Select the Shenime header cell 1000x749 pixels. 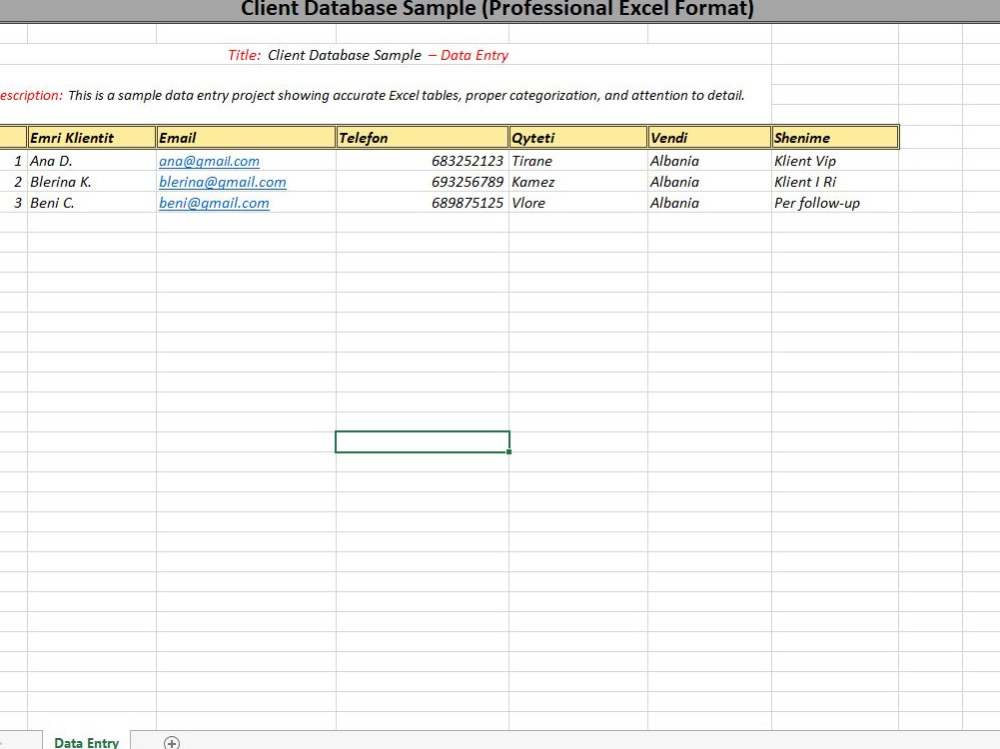pos(835,138)
